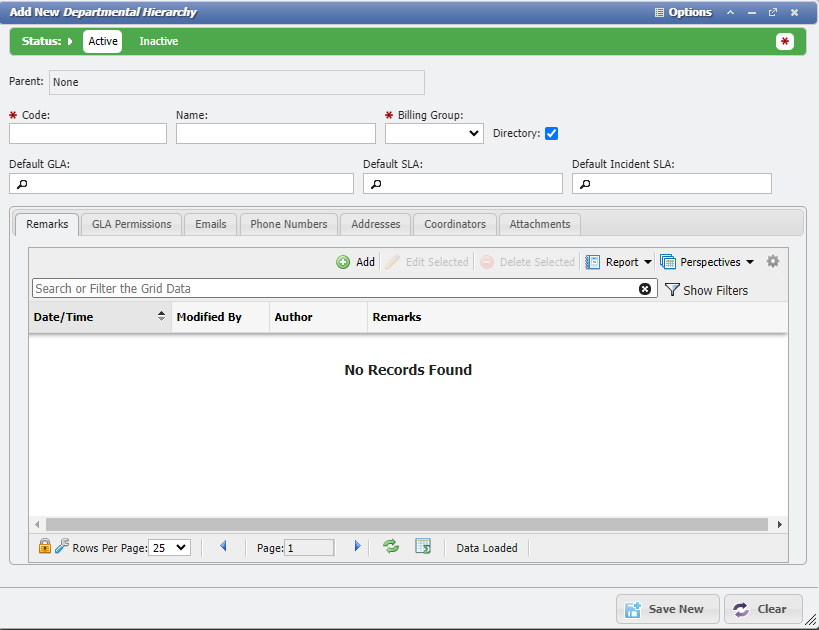Click the green Add icon in grid toolbar
This screenshot has height=630, width=819.
pos(343,262)
